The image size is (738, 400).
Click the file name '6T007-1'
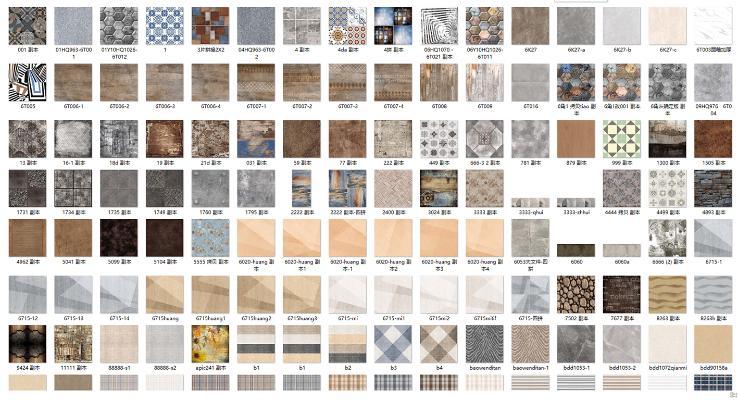pos(256,106)
